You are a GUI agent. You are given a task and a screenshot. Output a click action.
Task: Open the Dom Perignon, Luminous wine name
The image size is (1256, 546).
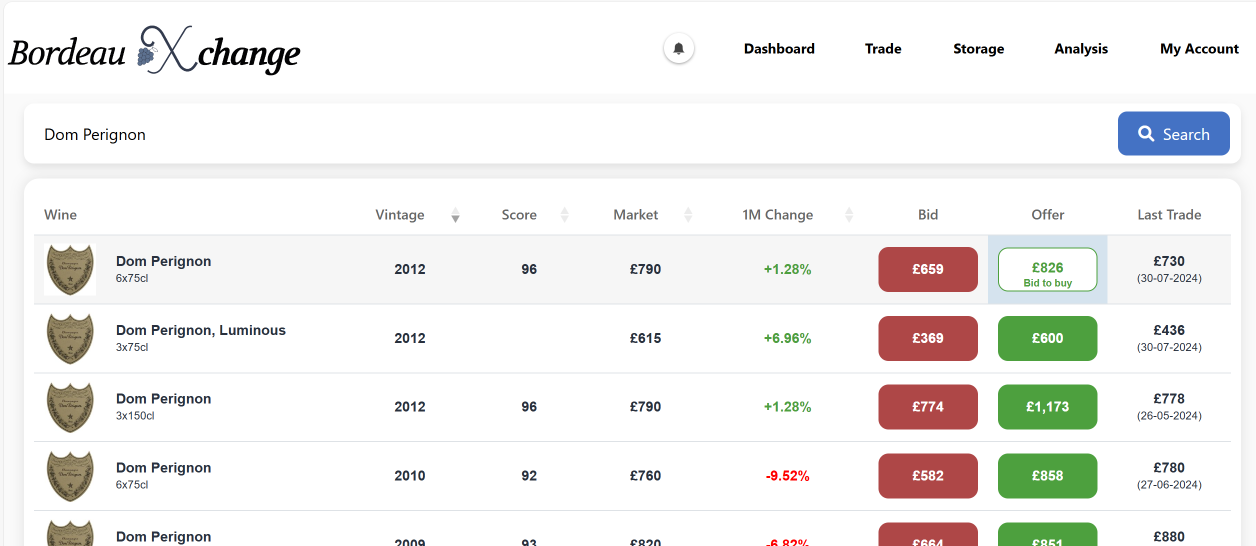[201, 330]
